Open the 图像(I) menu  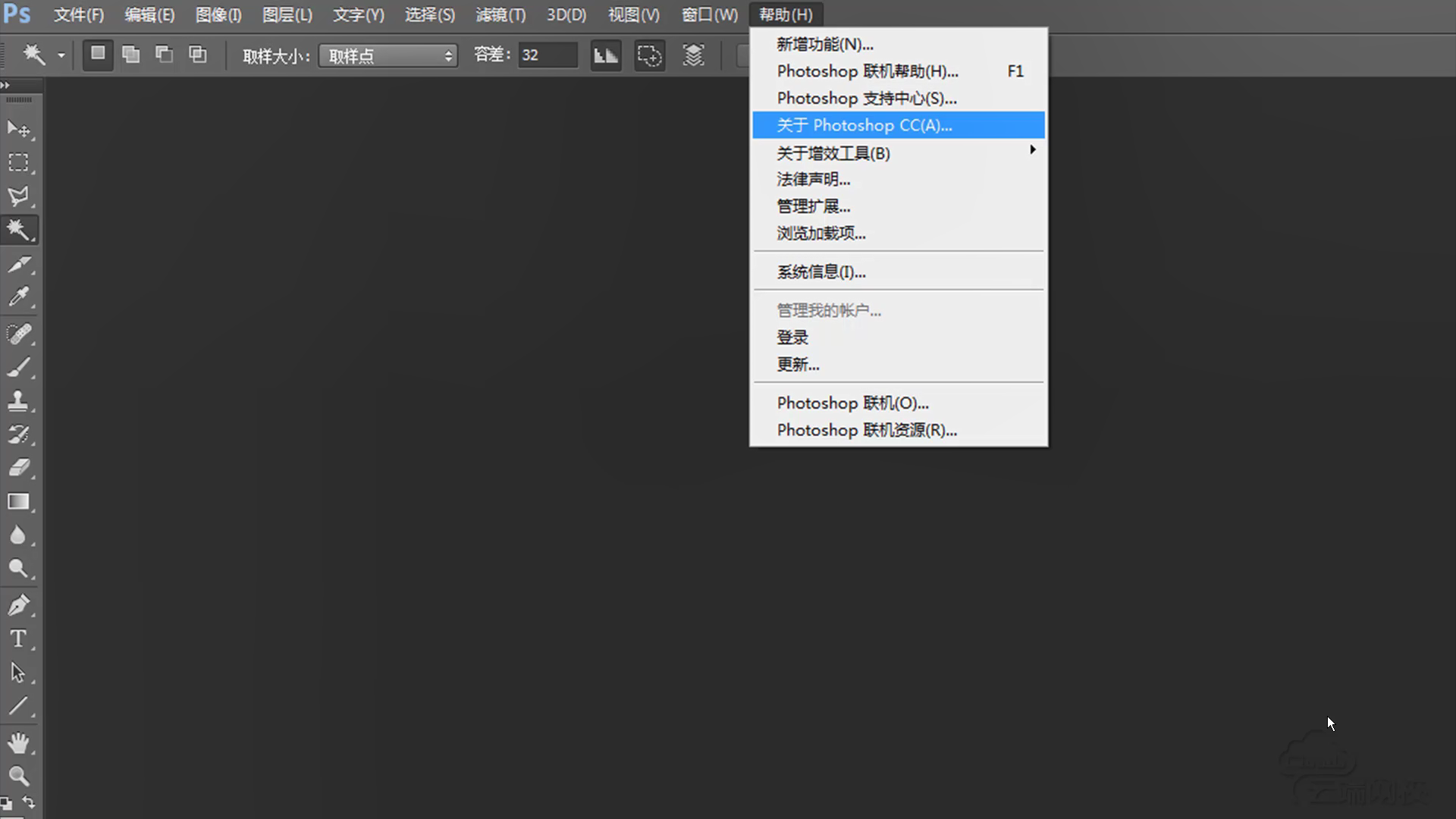(x=218, y=14)
